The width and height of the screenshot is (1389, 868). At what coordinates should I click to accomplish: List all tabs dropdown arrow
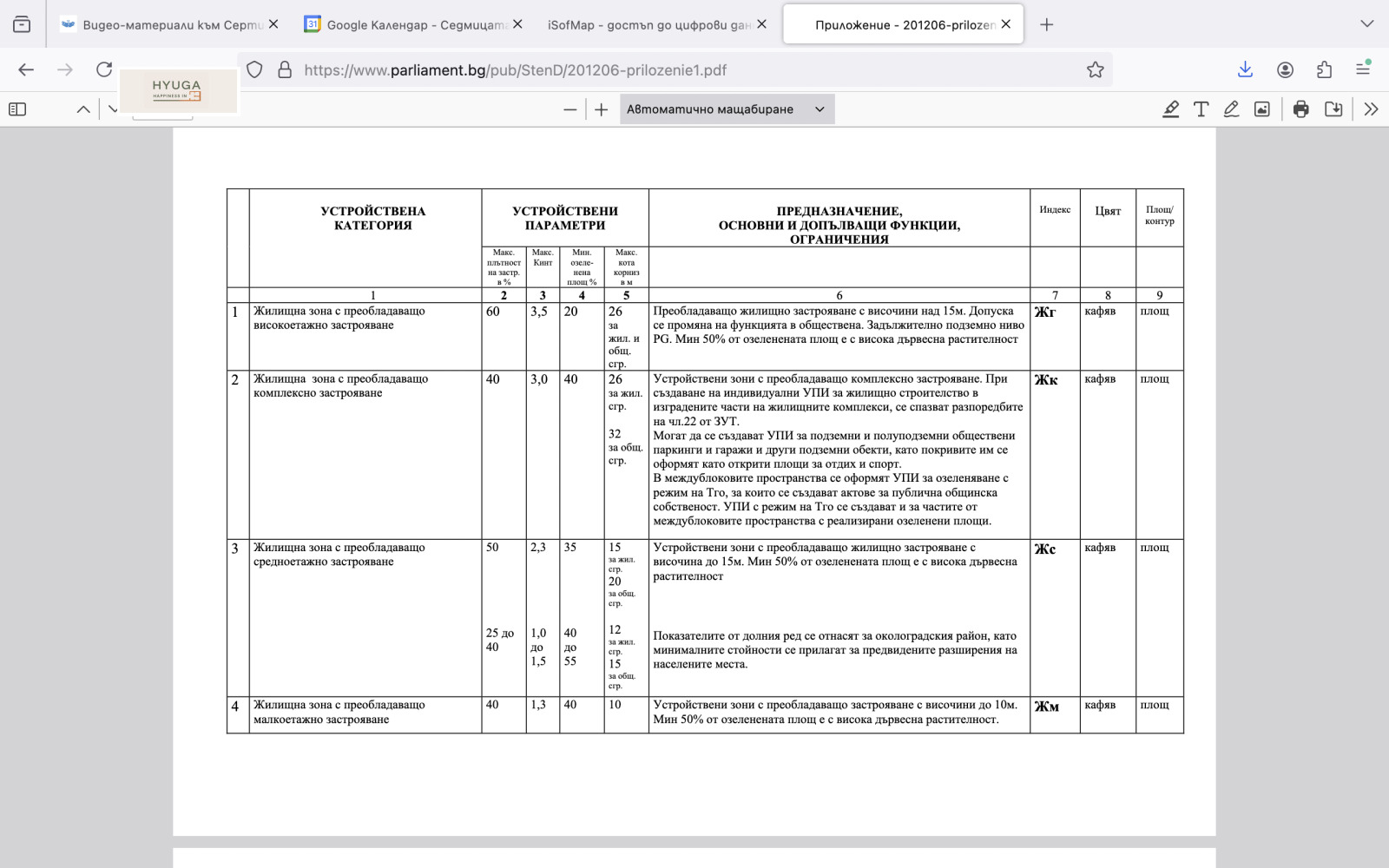(x=1366, y=24)
